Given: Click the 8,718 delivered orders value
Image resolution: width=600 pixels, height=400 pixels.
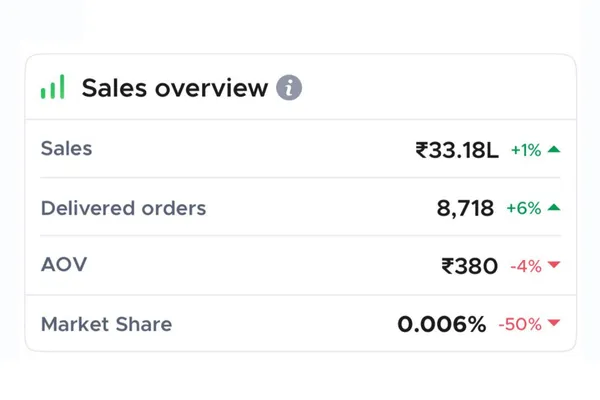Looking at the screenshot, I should (x=465, y=208).
